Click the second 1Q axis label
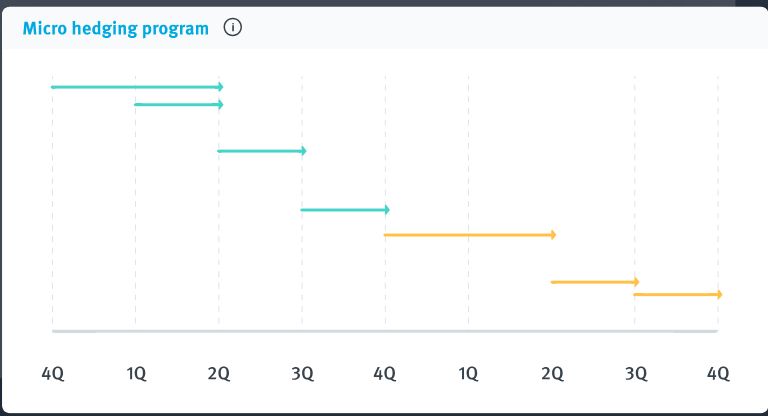This screenshot has width=768, height=416. (x=468, y=374)
